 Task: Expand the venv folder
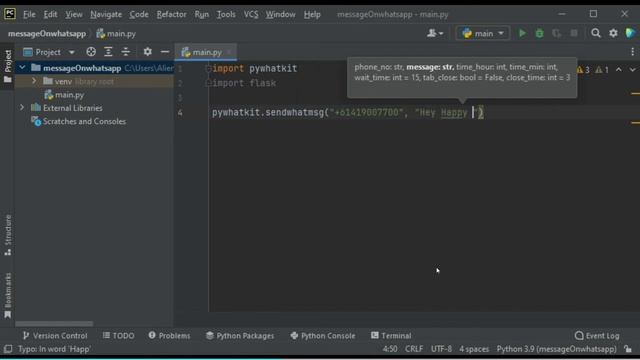point(34,81)
